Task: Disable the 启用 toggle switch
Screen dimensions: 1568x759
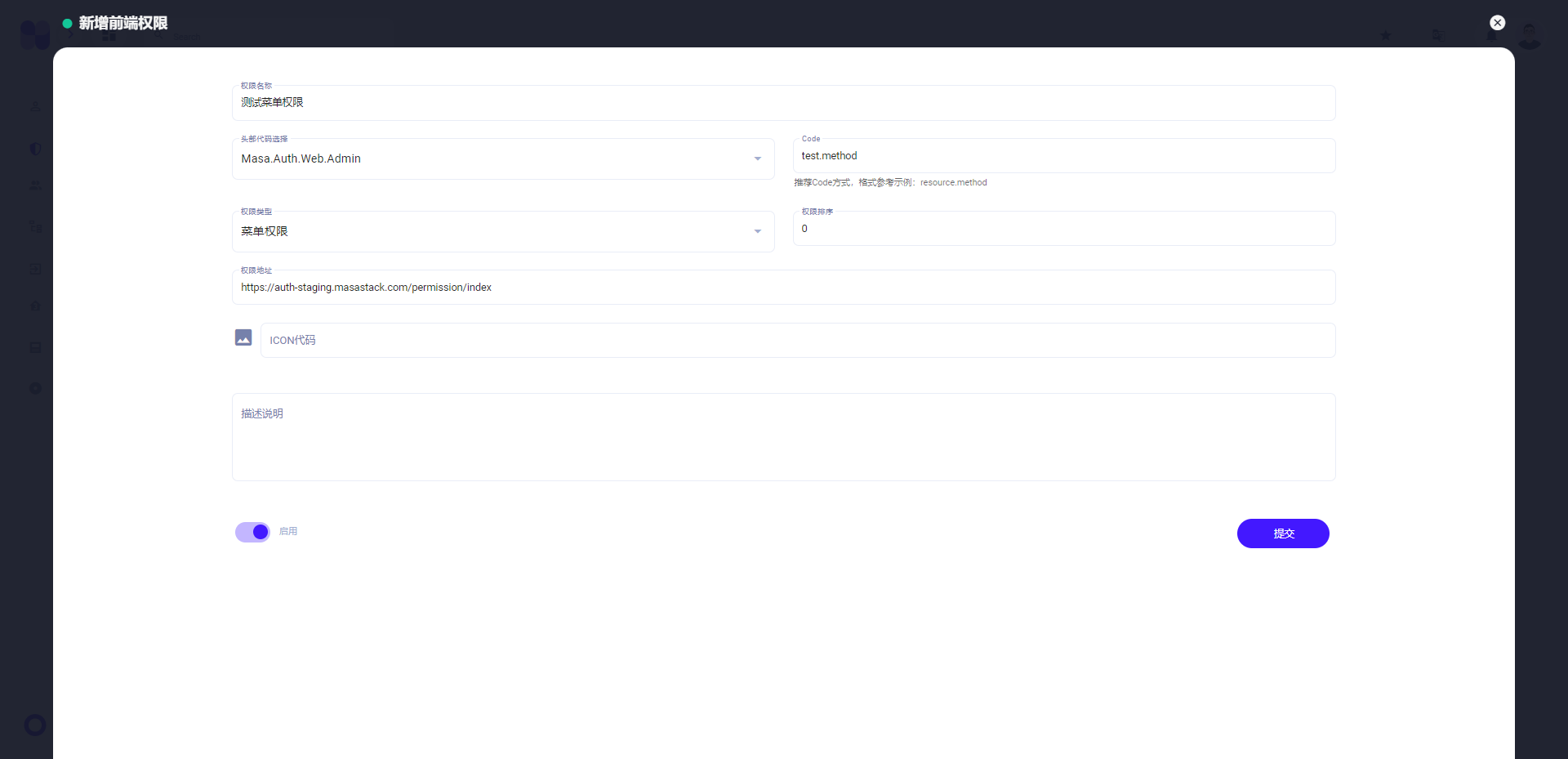Action: (x=252, y=531)
